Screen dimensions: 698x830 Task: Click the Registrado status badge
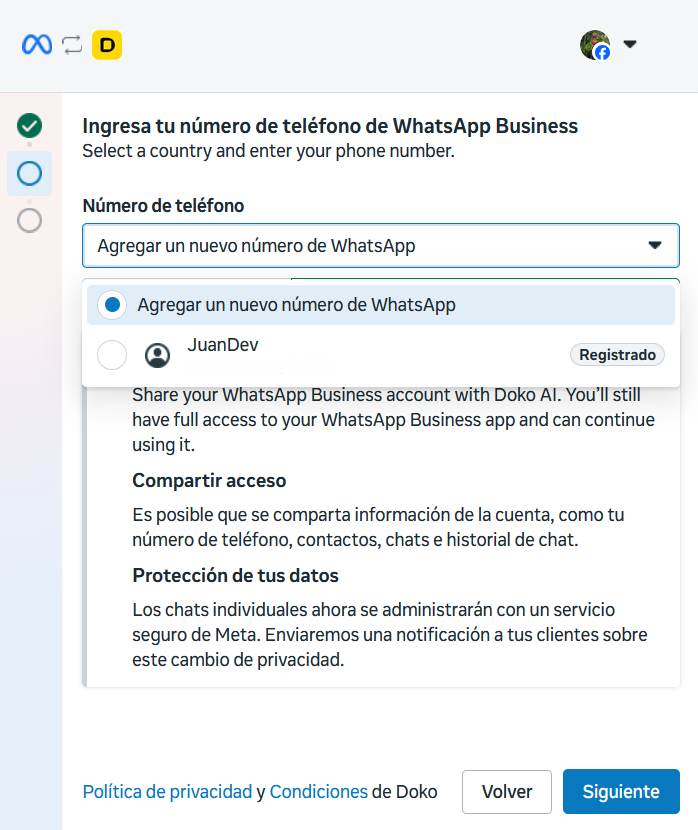click(617, 355)
